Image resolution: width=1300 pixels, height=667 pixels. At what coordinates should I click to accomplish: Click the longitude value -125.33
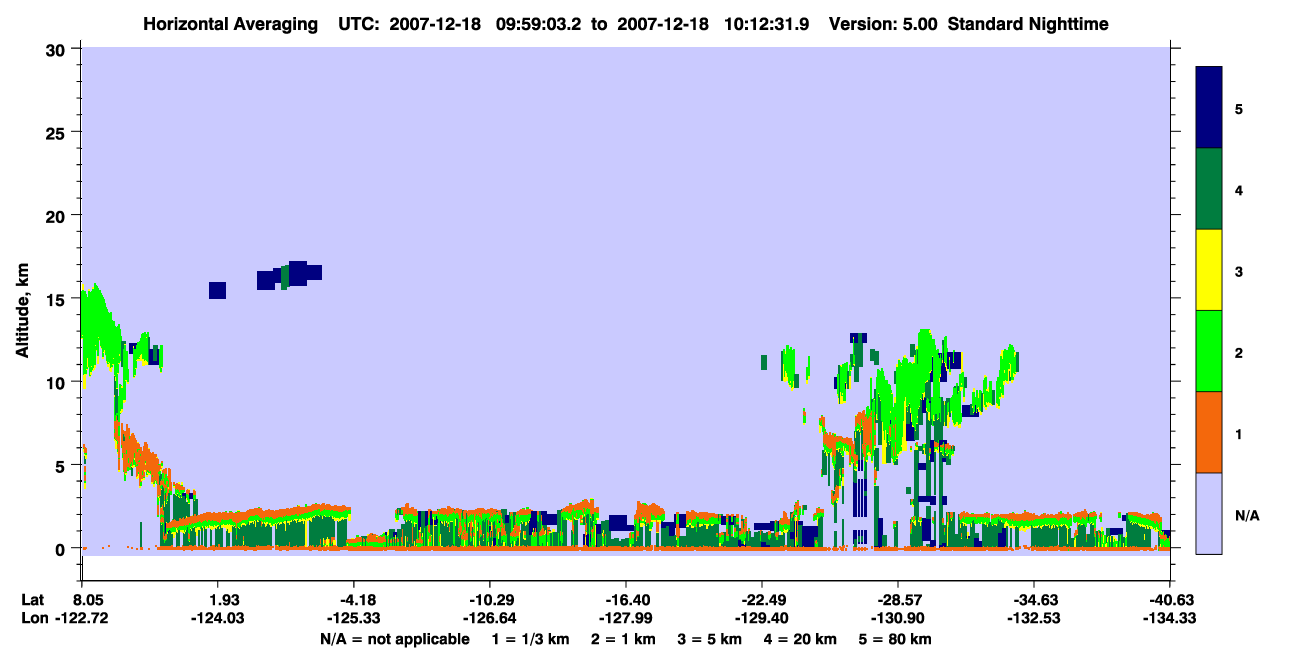click(x=354, y=618)
